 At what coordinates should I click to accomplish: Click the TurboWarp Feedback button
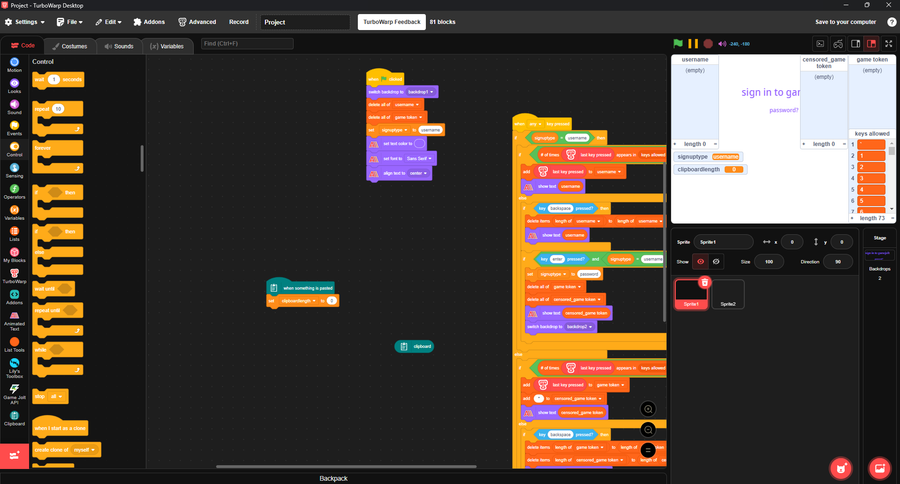click(392, 22)
